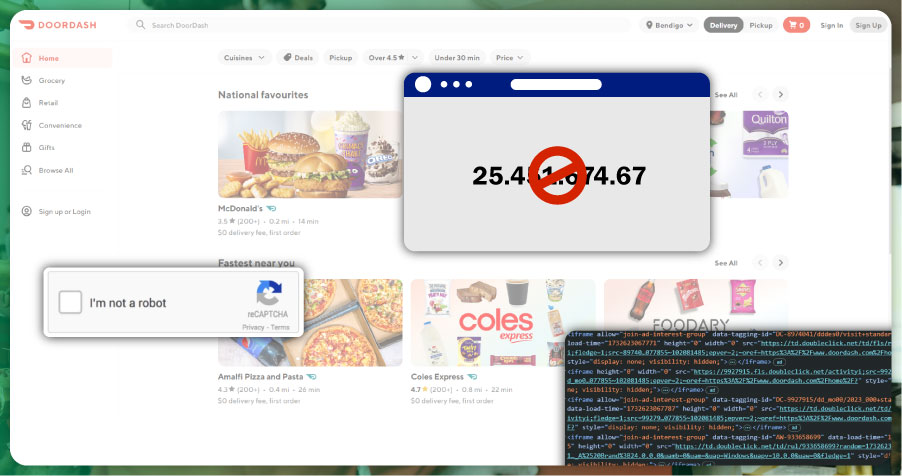Open the Convenience sidebar section
902x476 pixels.
pos(59,125)
